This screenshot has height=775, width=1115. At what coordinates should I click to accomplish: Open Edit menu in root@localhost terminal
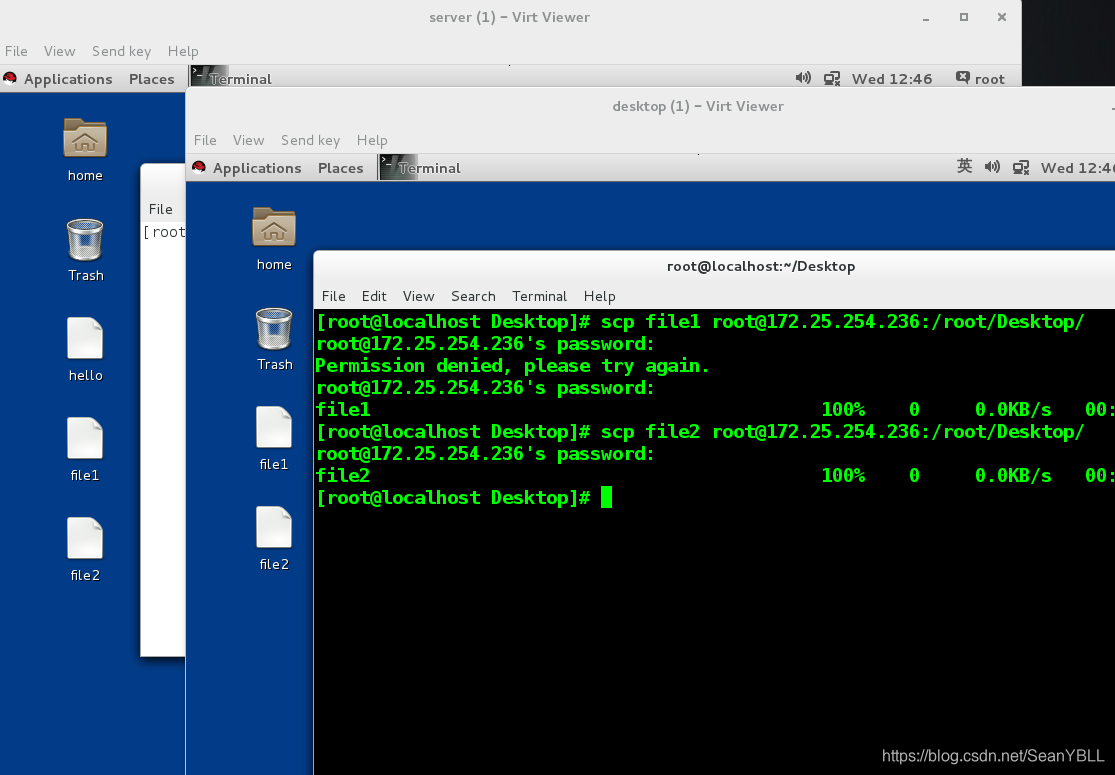click(374, 296)
